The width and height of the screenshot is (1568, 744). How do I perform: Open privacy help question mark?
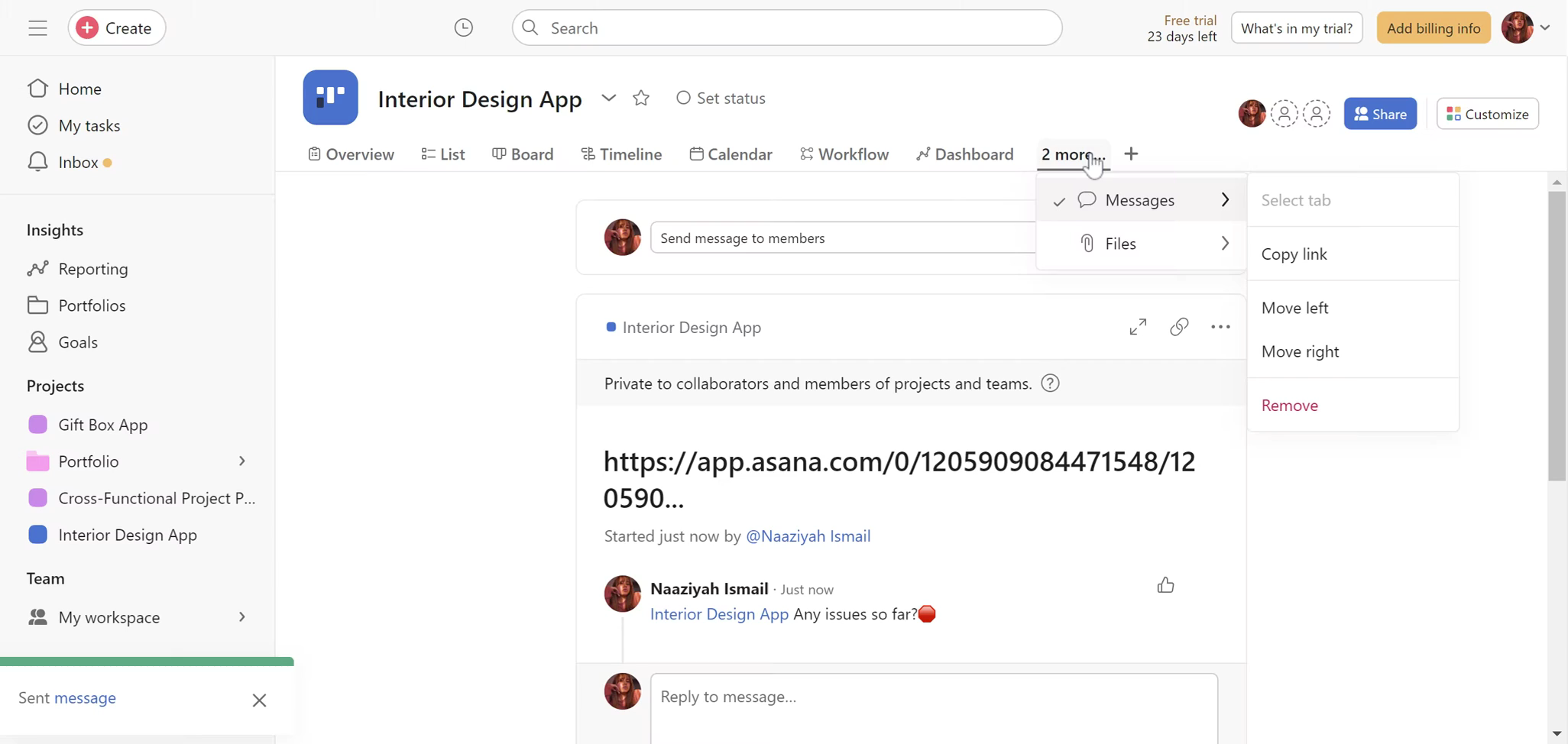1051,383
